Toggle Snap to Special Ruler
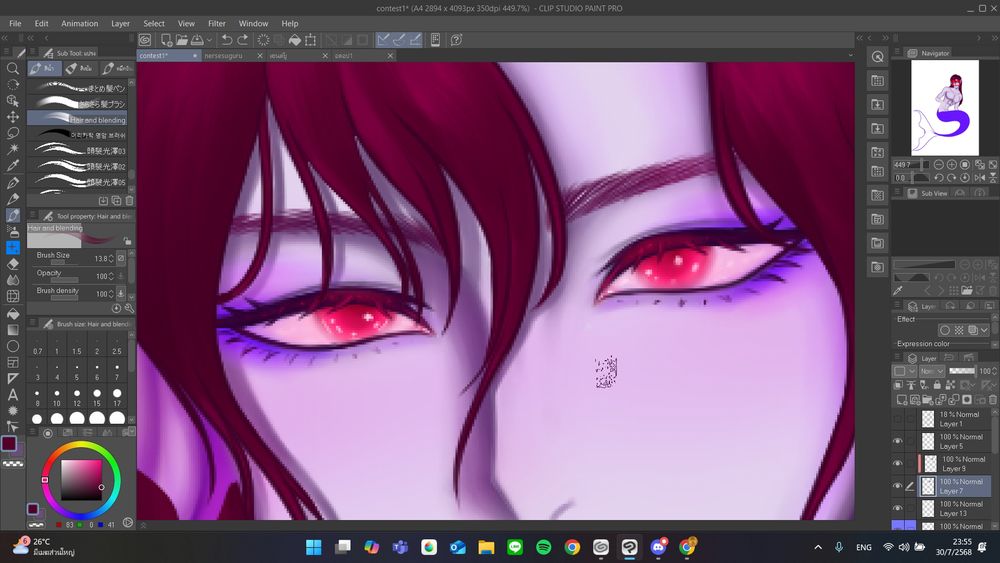1000x563 pixels. click(x=399, y=40)
